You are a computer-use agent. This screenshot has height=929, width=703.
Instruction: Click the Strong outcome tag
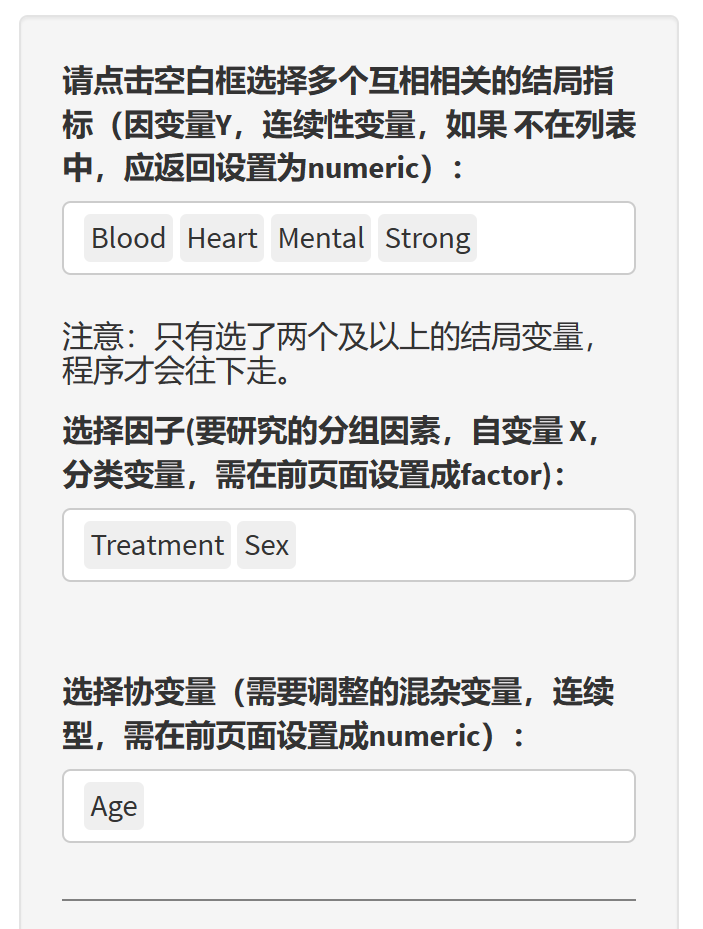point(427,238)
